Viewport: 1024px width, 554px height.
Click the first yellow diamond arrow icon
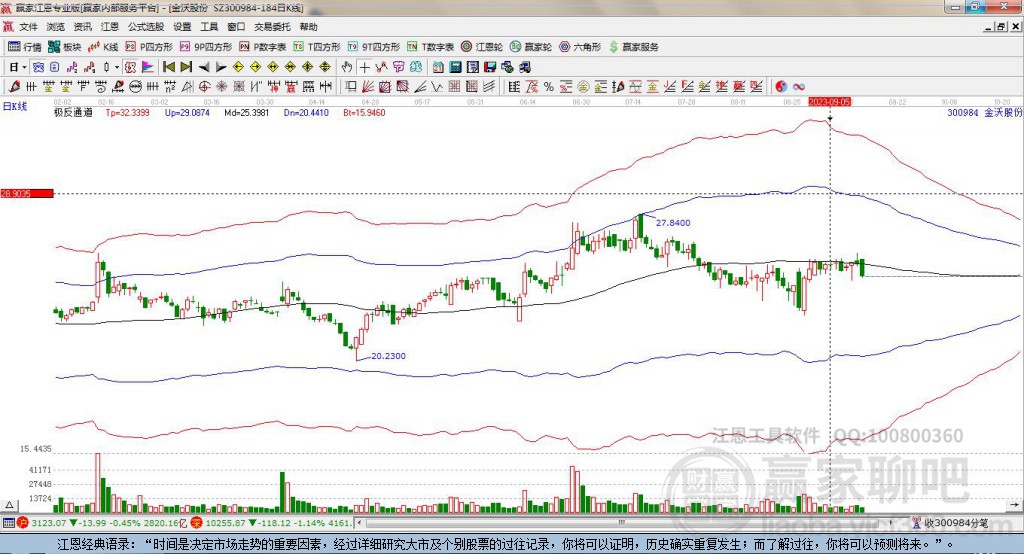click(x=238, y=67)
